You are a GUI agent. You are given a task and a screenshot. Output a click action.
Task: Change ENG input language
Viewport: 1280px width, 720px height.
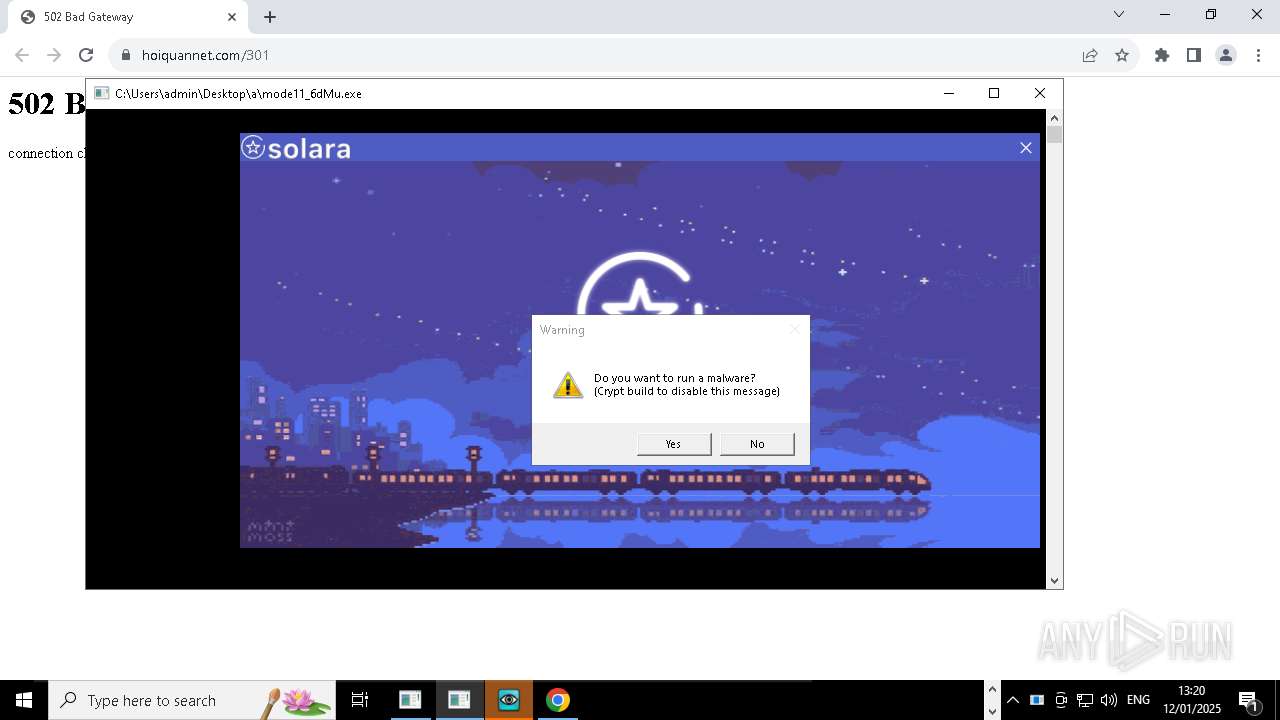pyautogui.click(x=1138, y=700)
